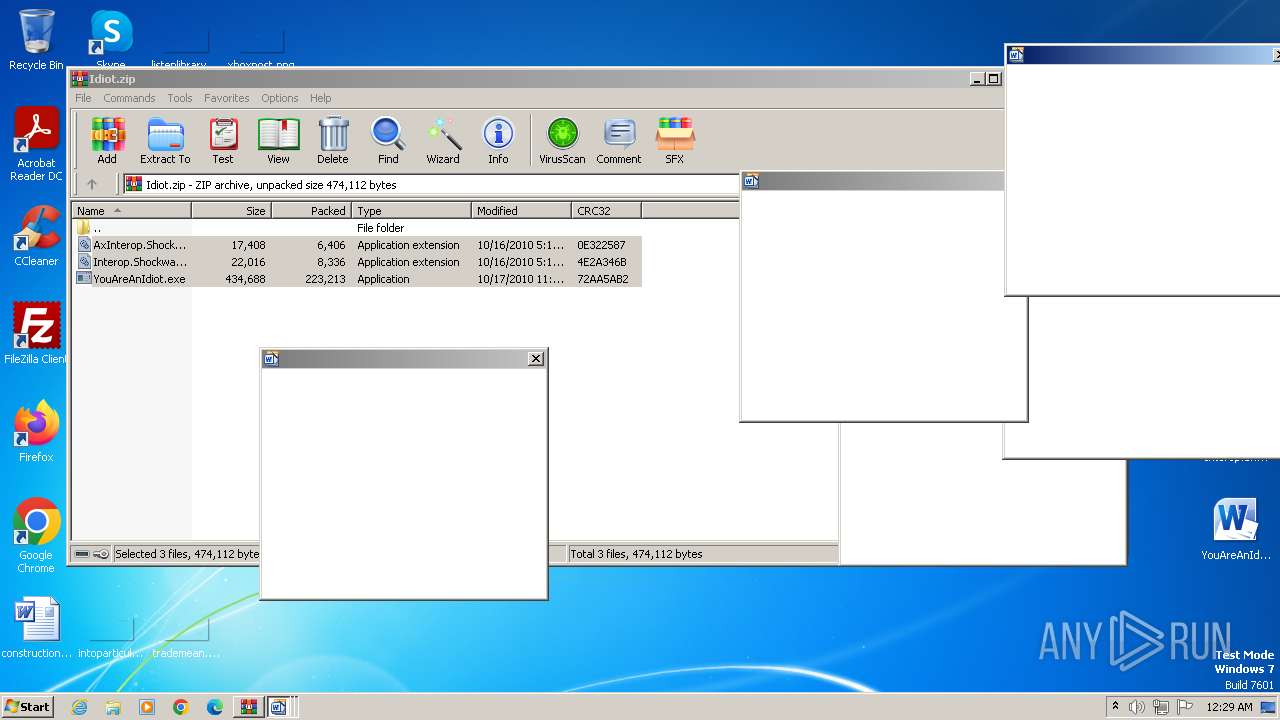Click the Comment toolbar icon

(x=619, y=140)
